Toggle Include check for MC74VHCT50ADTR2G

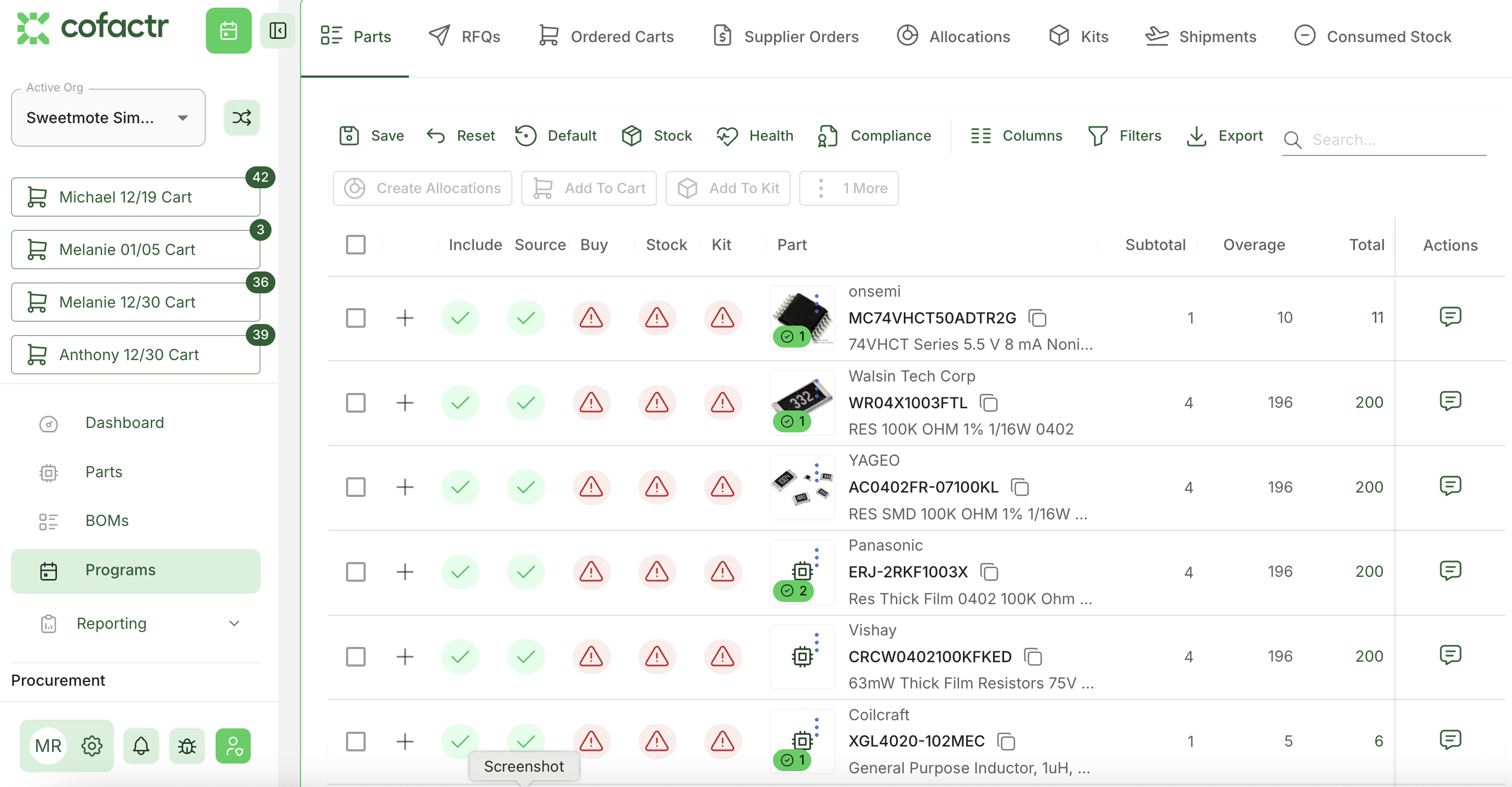(x=460, y=318)
